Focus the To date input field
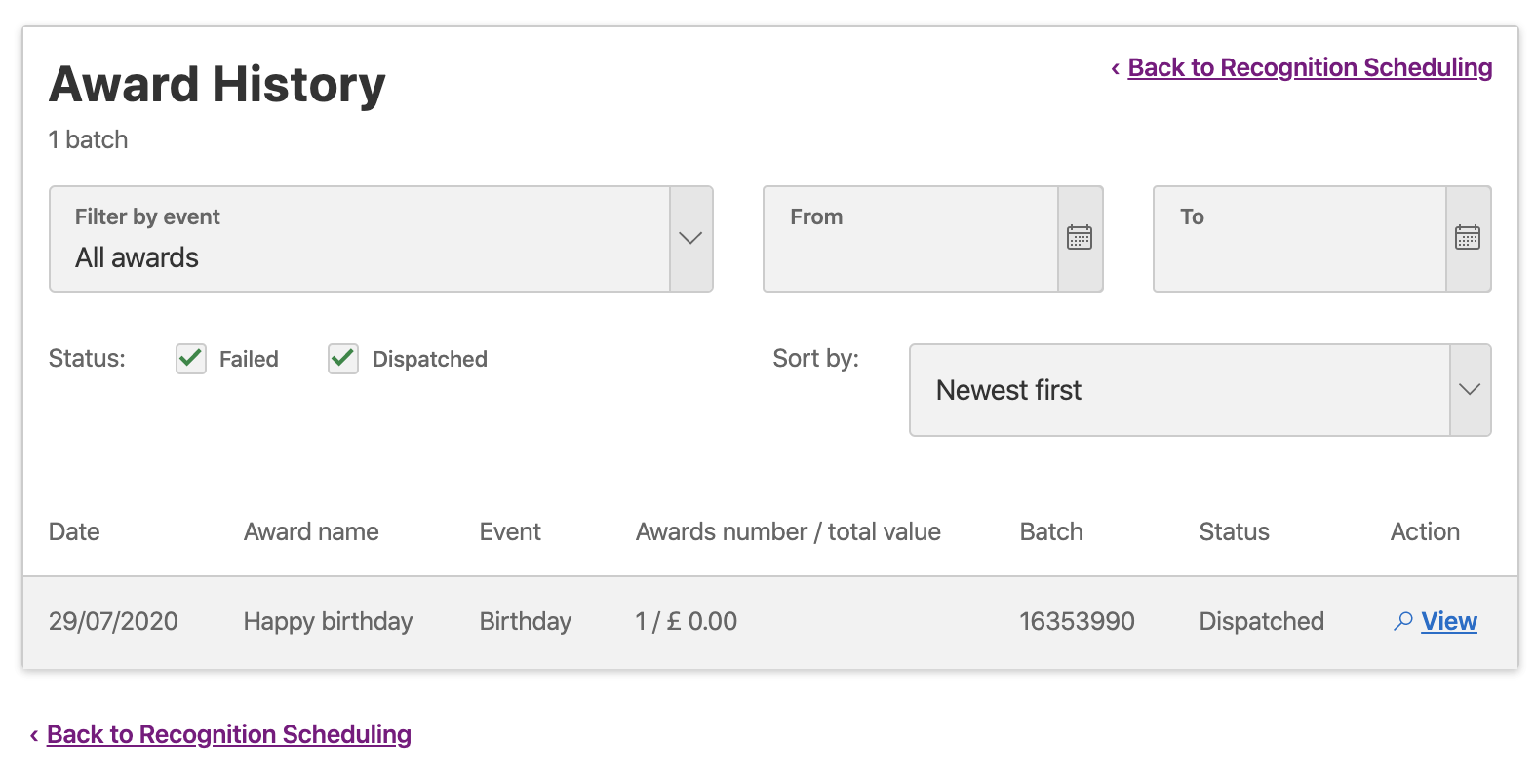1535x784 pixels. [x=1300, y=239]
